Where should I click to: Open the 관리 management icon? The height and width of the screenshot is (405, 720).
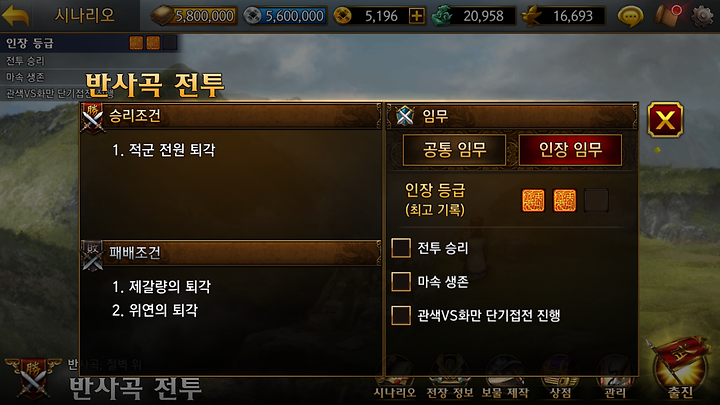click(x=615, y=377)
